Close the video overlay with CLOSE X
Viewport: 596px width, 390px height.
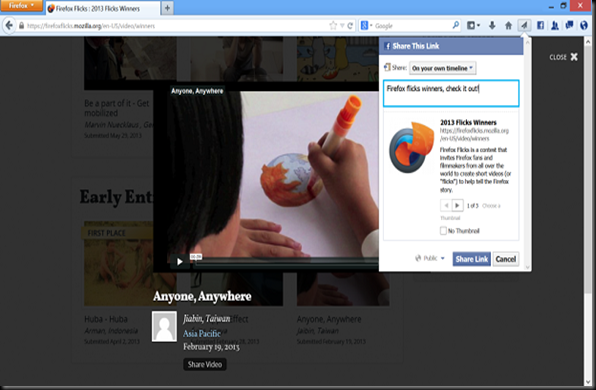click(564, 57)
